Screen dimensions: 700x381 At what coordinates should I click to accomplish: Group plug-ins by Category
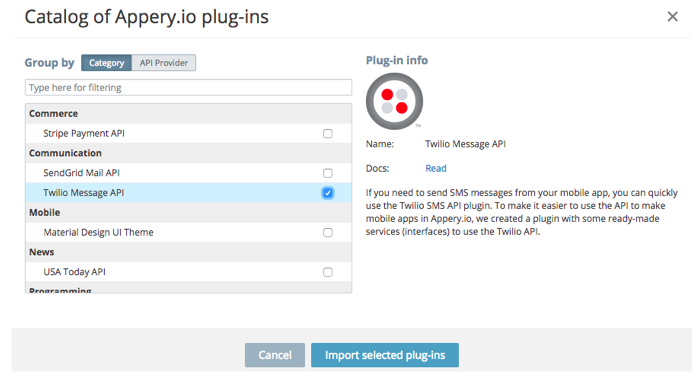coord(106,63)
